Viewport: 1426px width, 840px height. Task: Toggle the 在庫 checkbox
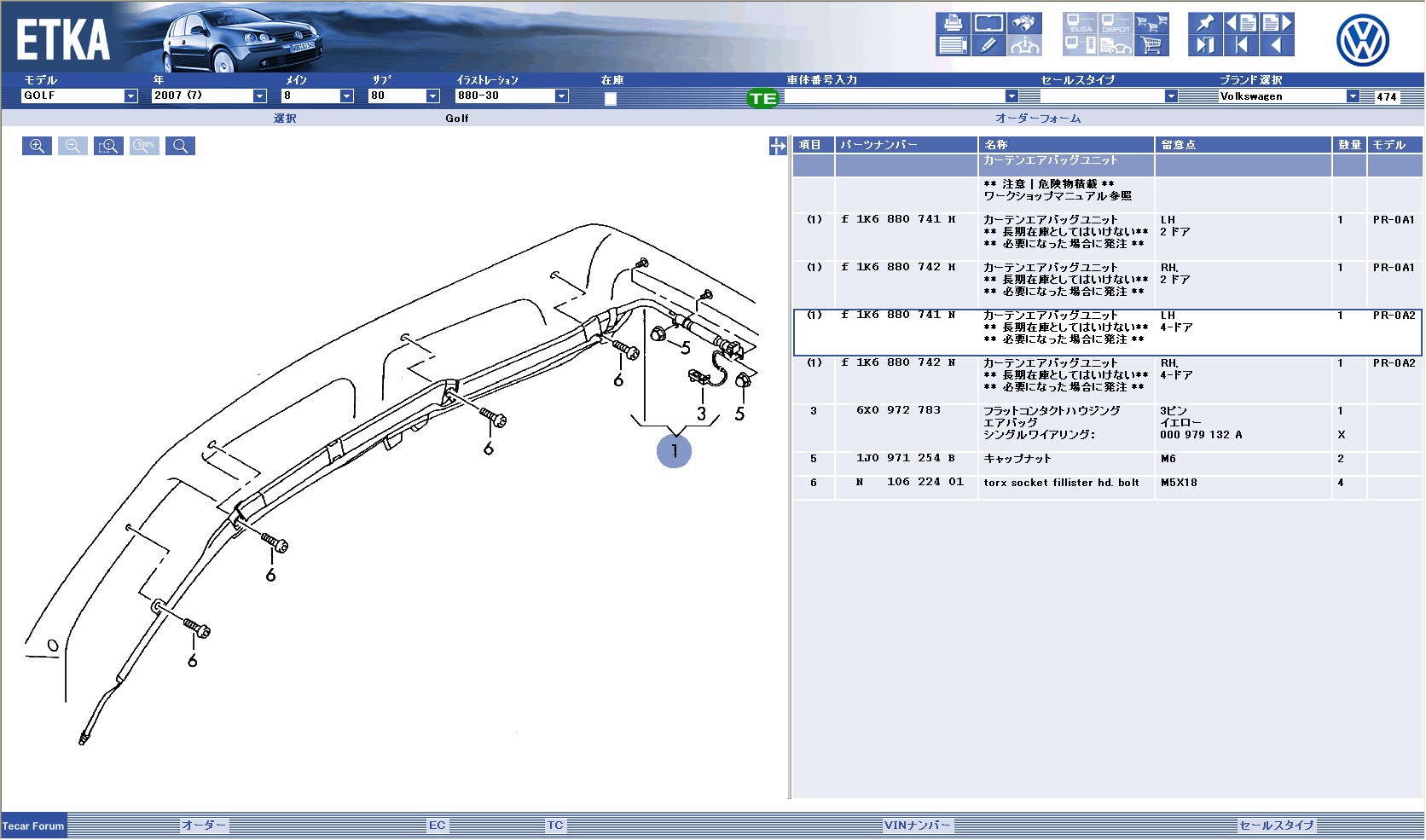click(611, 99)
